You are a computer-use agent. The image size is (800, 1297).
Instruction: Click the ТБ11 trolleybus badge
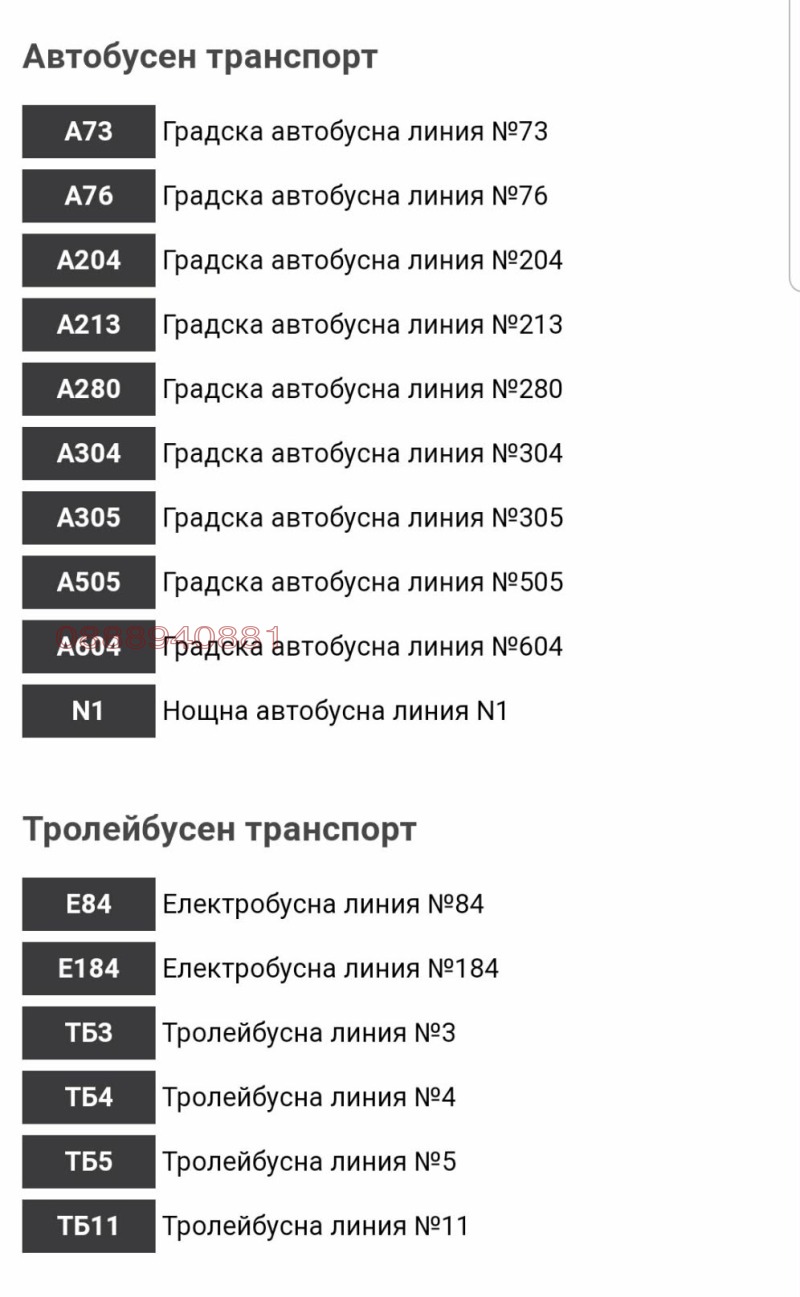(88, 1225)
